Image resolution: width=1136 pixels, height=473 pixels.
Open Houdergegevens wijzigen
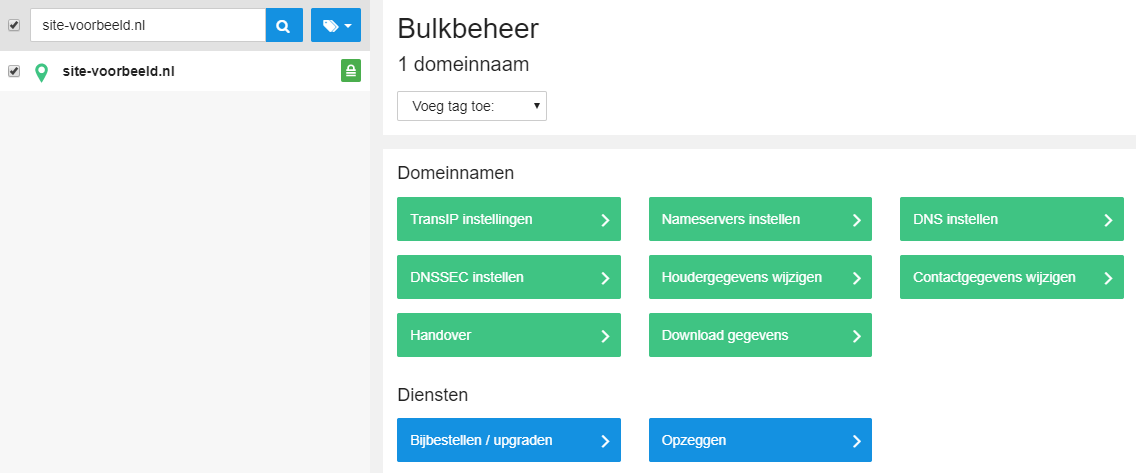pyautogui.click(x=760, y=277)
